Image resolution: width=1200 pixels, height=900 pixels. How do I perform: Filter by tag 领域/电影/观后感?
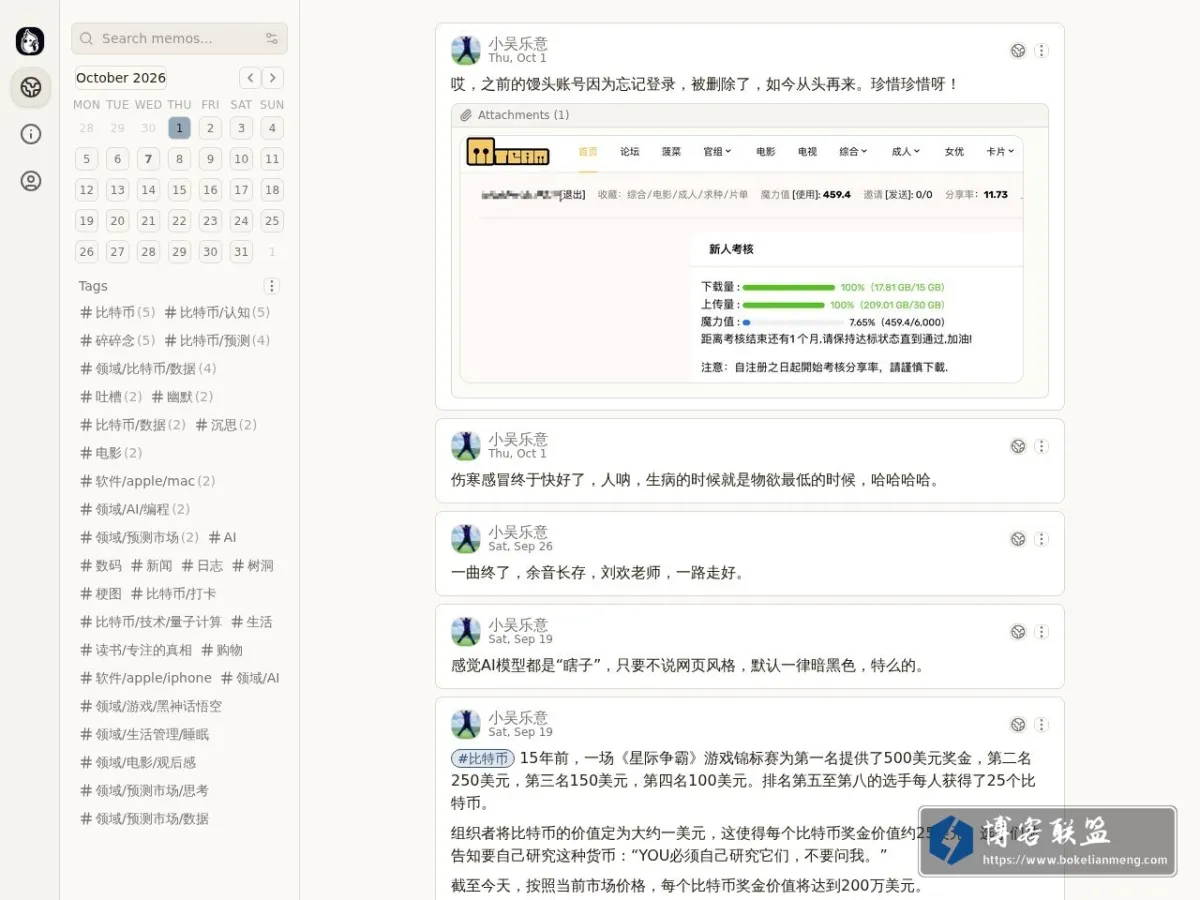(138, 762)
